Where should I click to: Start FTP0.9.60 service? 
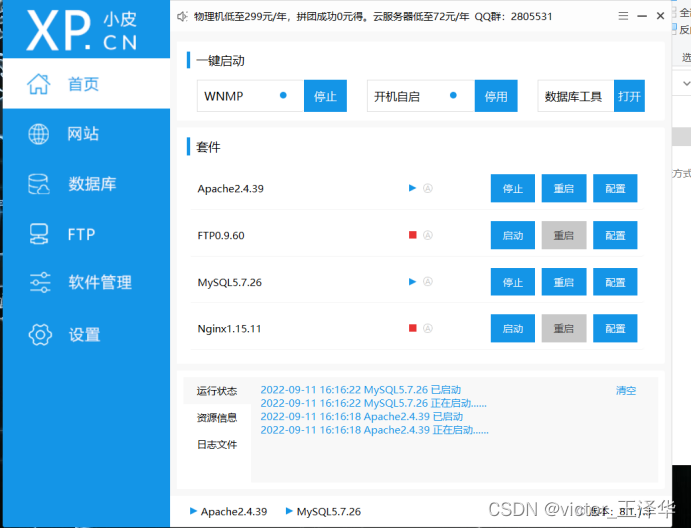[513, 235]
